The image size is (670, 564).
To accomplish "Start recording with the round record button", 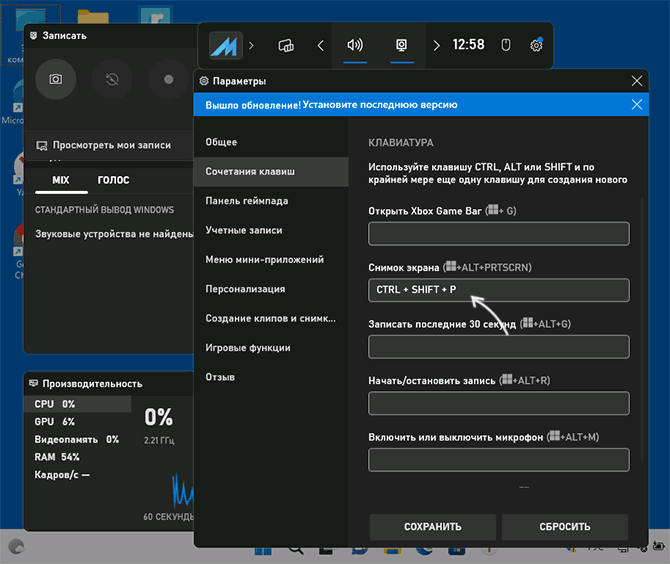I will (169, 79).
